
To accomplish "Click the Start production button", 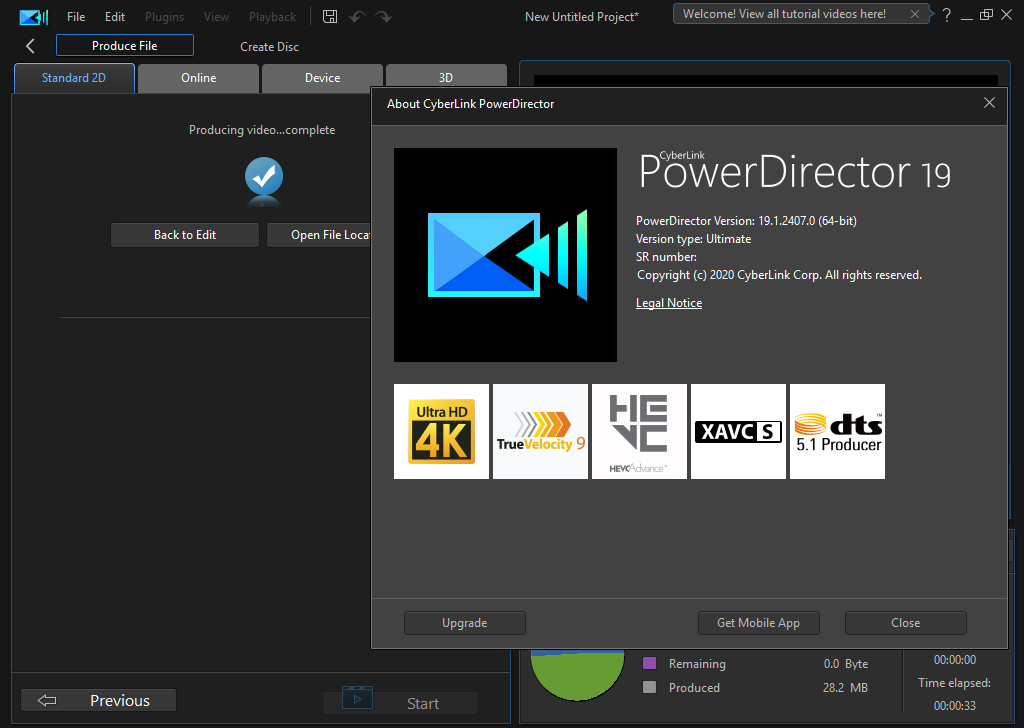I will pos(400,703).
